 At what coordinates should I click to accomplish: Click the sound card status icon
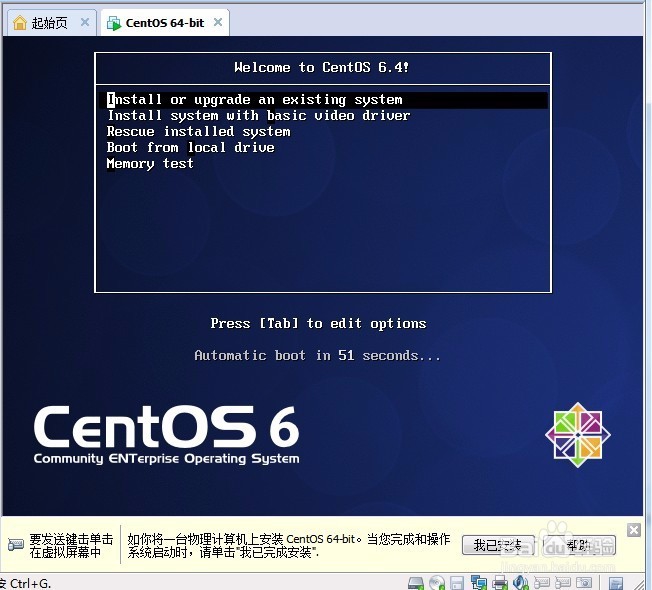[521, 583]
